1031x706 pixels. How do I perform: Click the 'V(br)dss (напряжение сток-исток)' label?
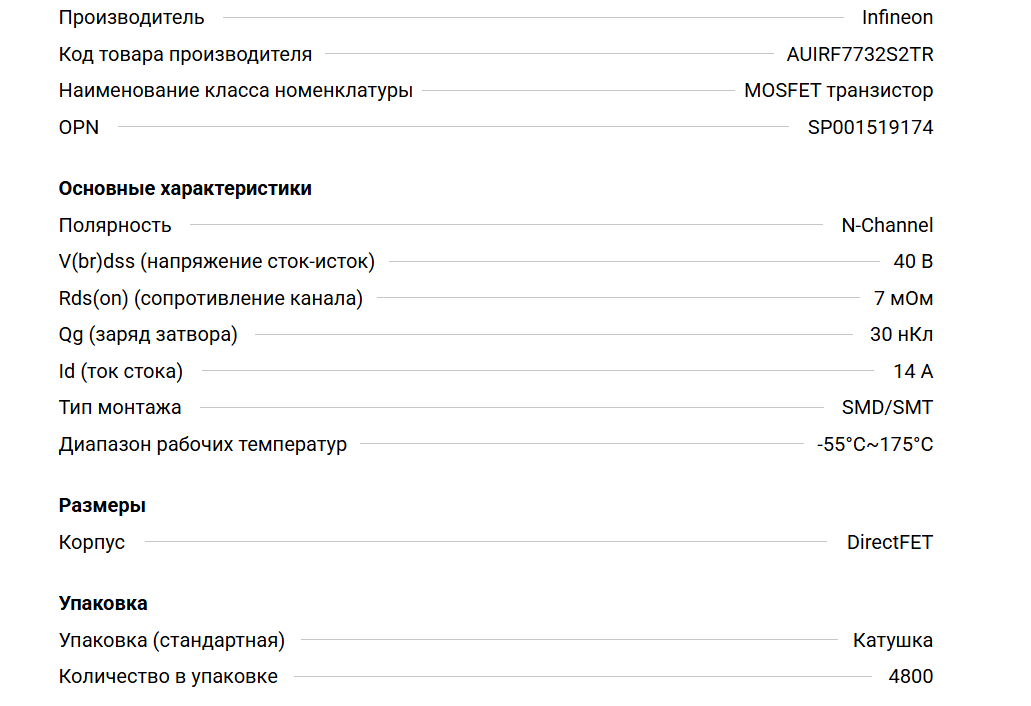217,262
